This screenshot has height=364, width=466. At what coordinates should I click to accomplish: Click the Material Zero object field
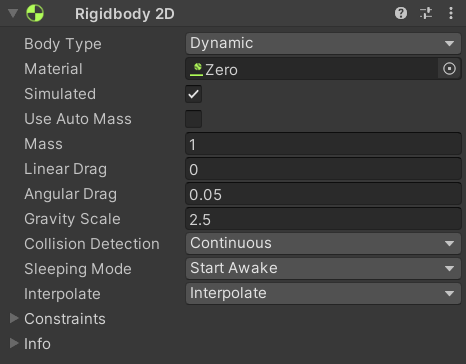click(x=312, y=69)
